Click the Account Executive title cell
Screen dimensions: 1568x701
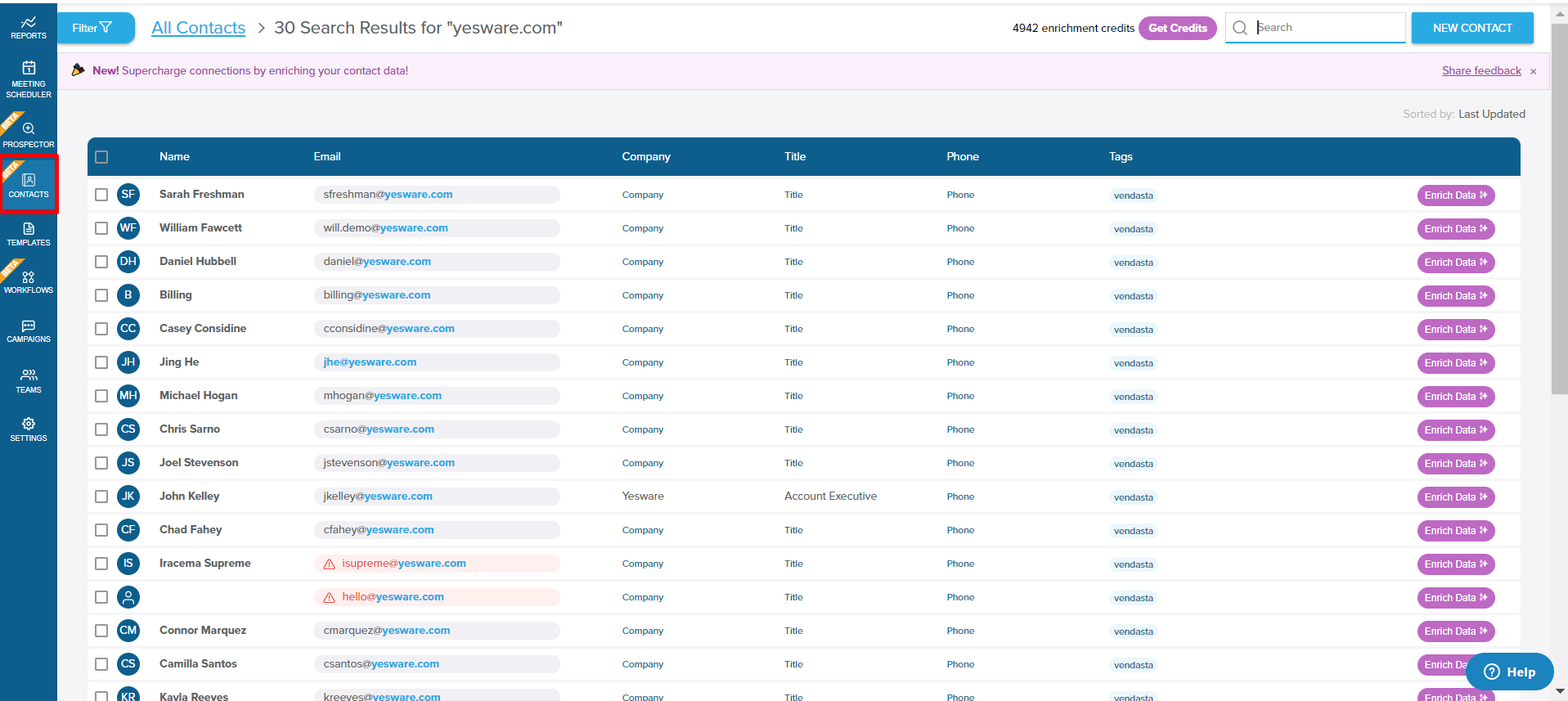830,497
